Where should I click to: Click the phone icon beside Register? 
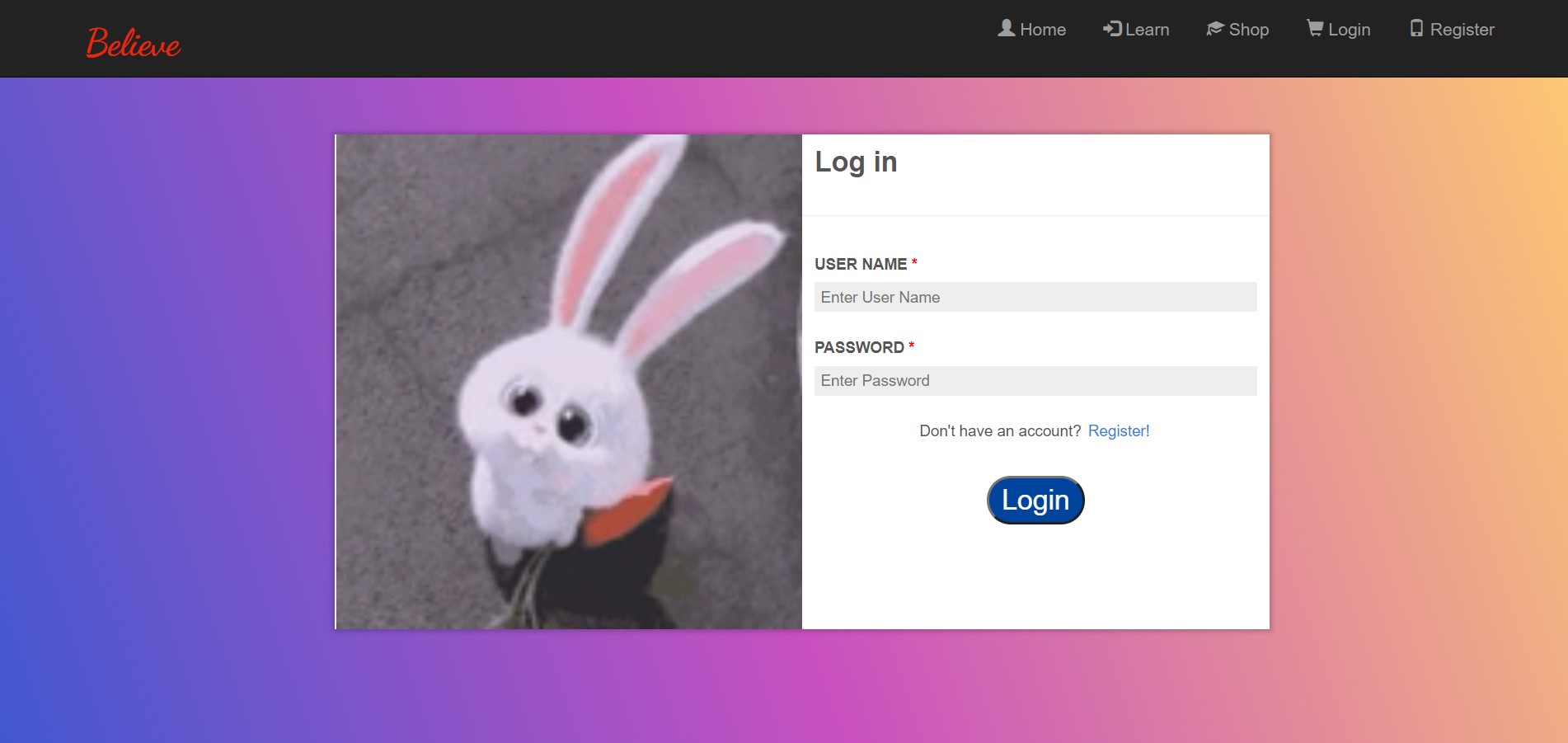(x=1416, y=29)
